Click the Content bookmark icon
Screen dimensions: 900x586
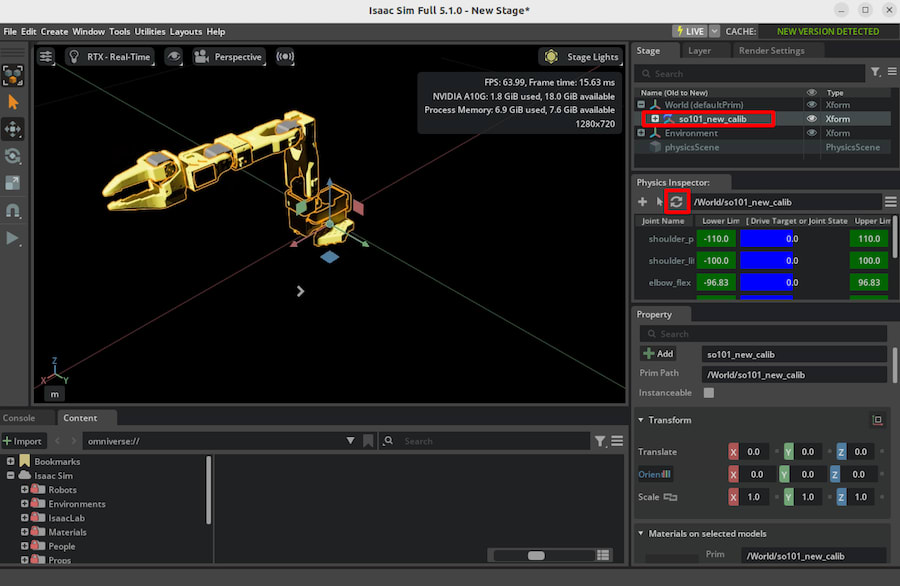coord(368,441)
